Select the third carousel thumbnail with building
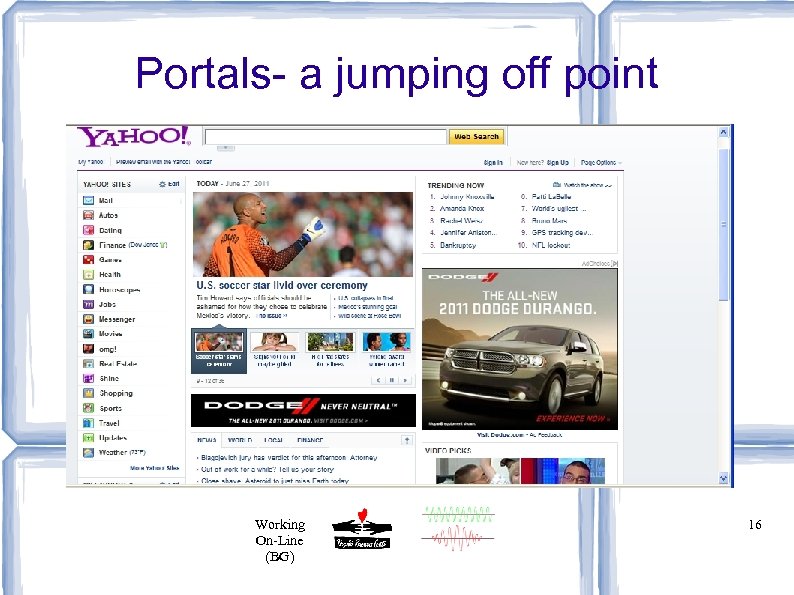794x595 pixels. 330,342
